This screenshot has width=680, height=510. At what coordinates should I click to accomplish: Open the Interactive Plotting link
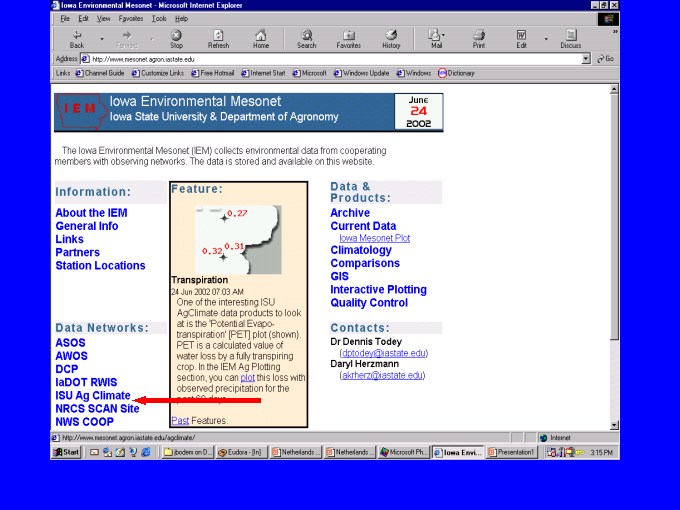(x=378, y=290)
